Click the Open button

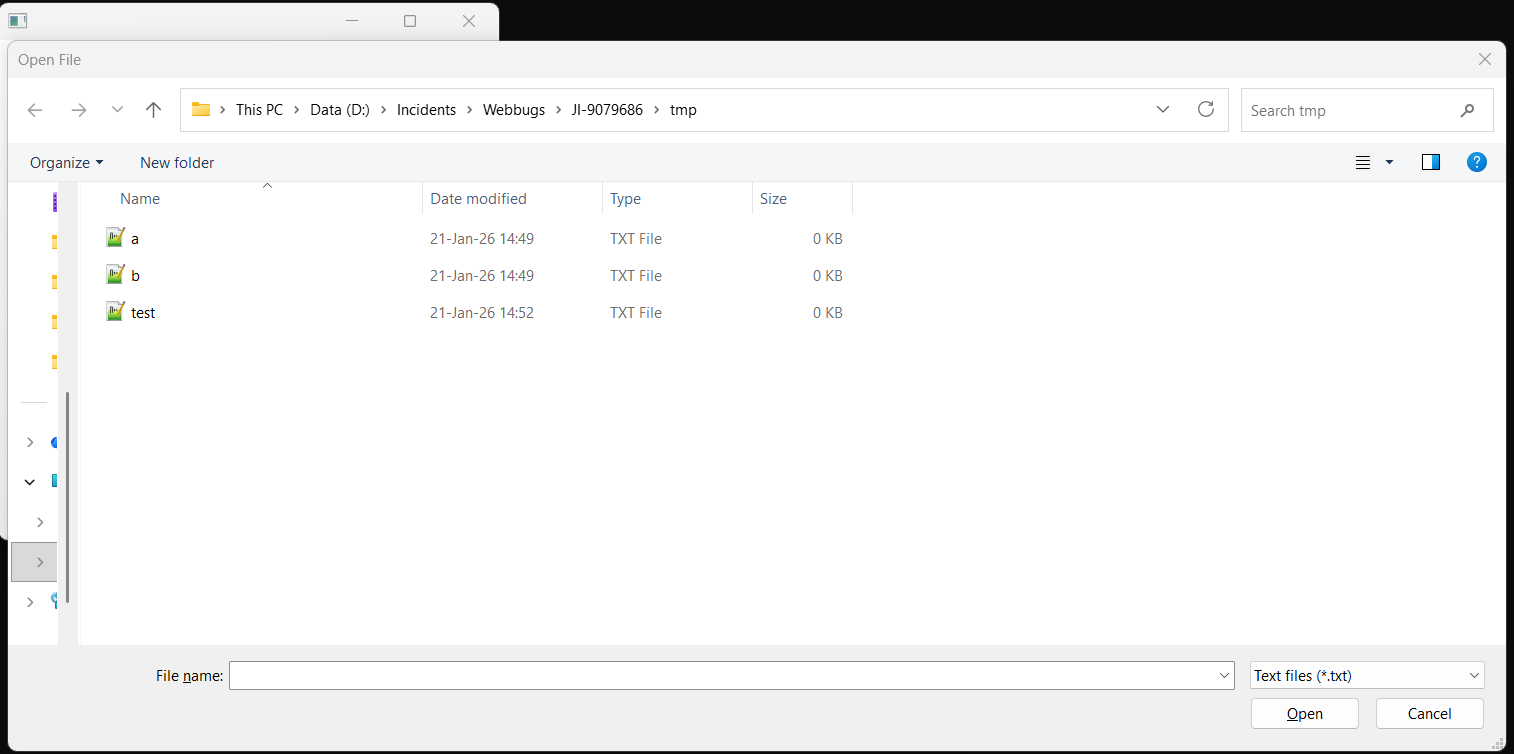[1305, 713]
